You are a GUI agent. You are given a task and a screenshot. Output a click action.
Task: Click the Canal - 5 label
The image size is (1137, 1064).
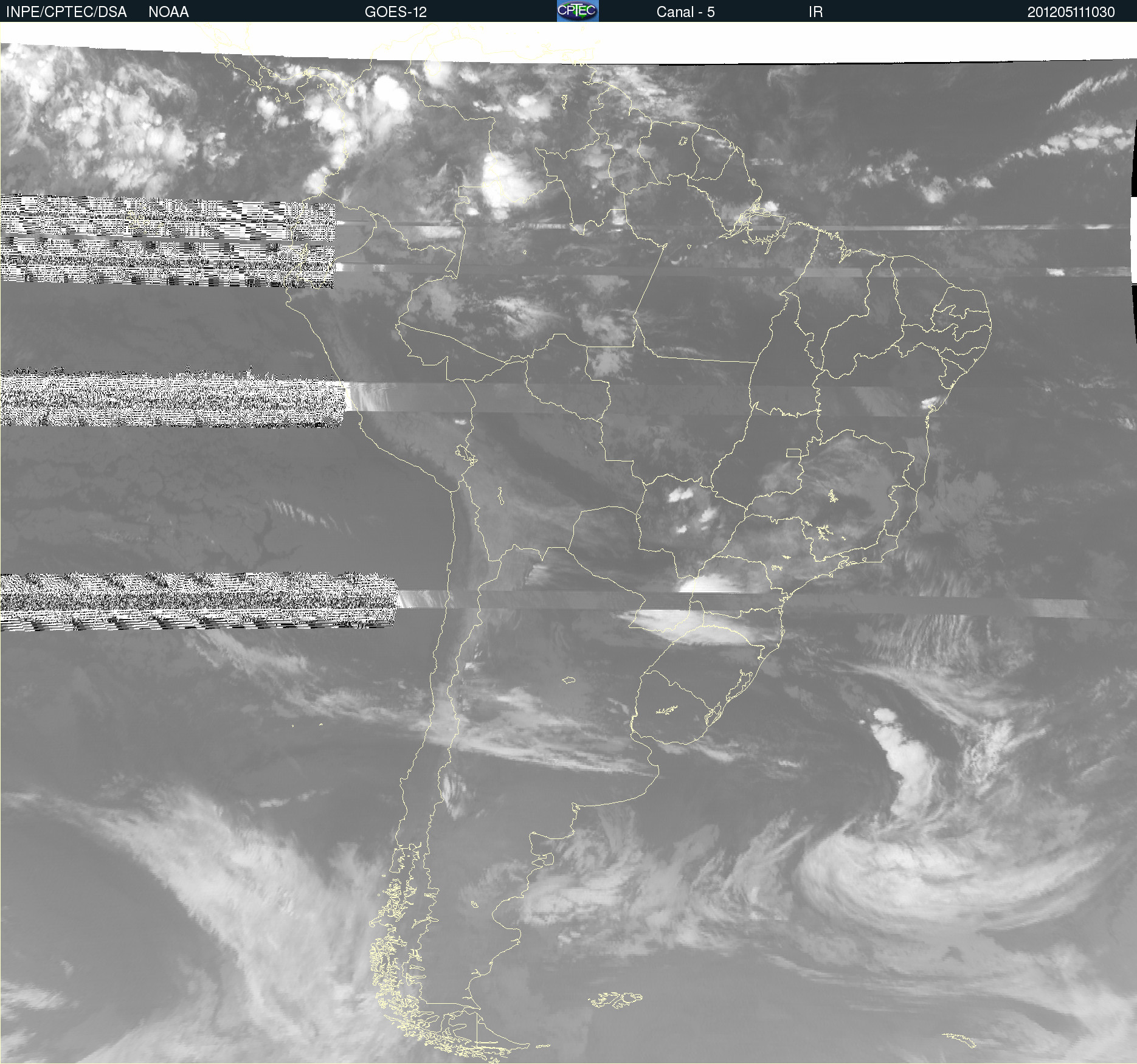685,12
